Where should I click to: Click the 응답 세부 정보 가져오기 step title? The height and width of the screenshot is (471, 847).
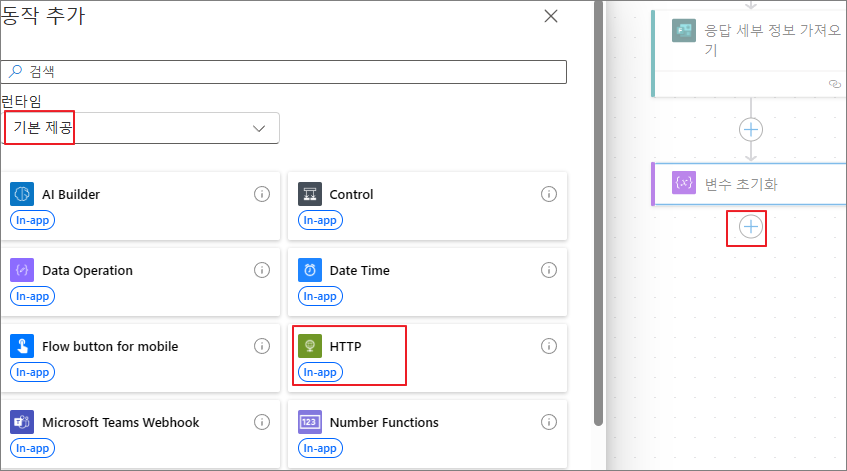pyautogui.click(x=772, y=39)
